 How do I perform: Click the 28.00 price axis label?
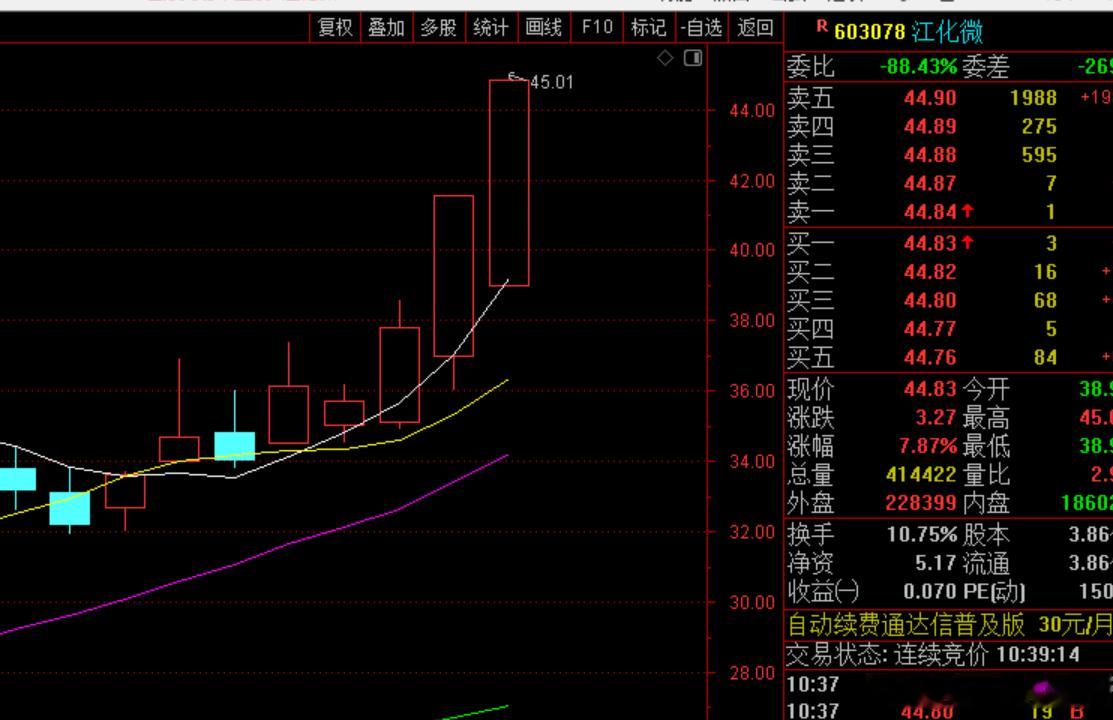coord(752,672)
